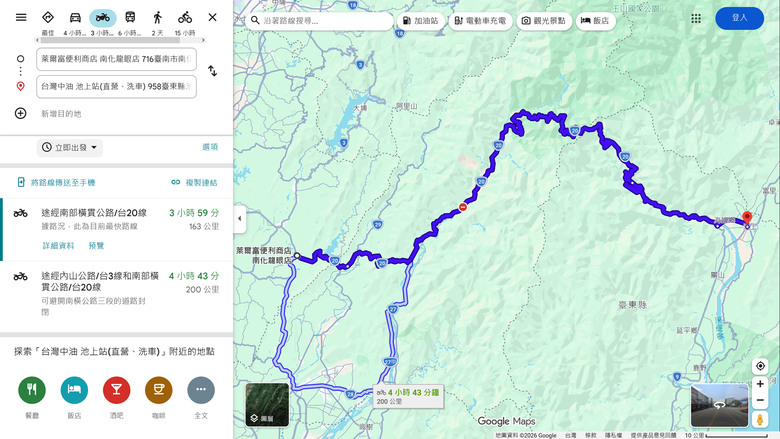Screen dimensions: 780x439
Task: Click the 3 小時 59 分 duration text
Action: [x=194, y=213]
